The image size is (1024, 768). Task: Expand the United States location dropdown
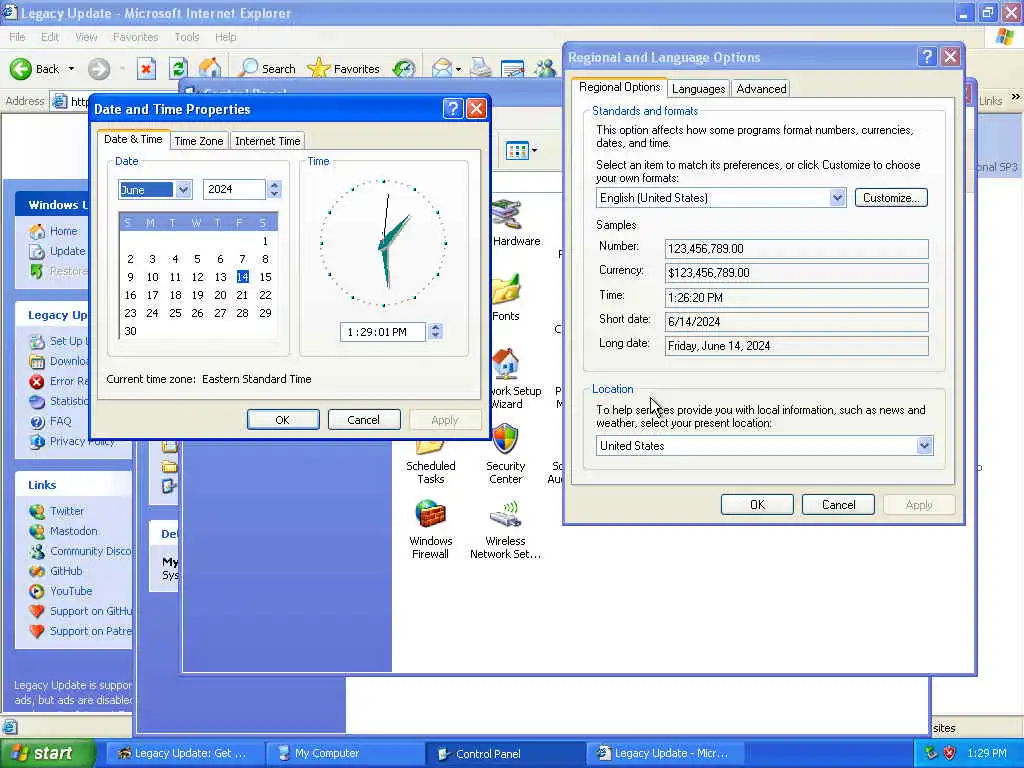point(924,445)
